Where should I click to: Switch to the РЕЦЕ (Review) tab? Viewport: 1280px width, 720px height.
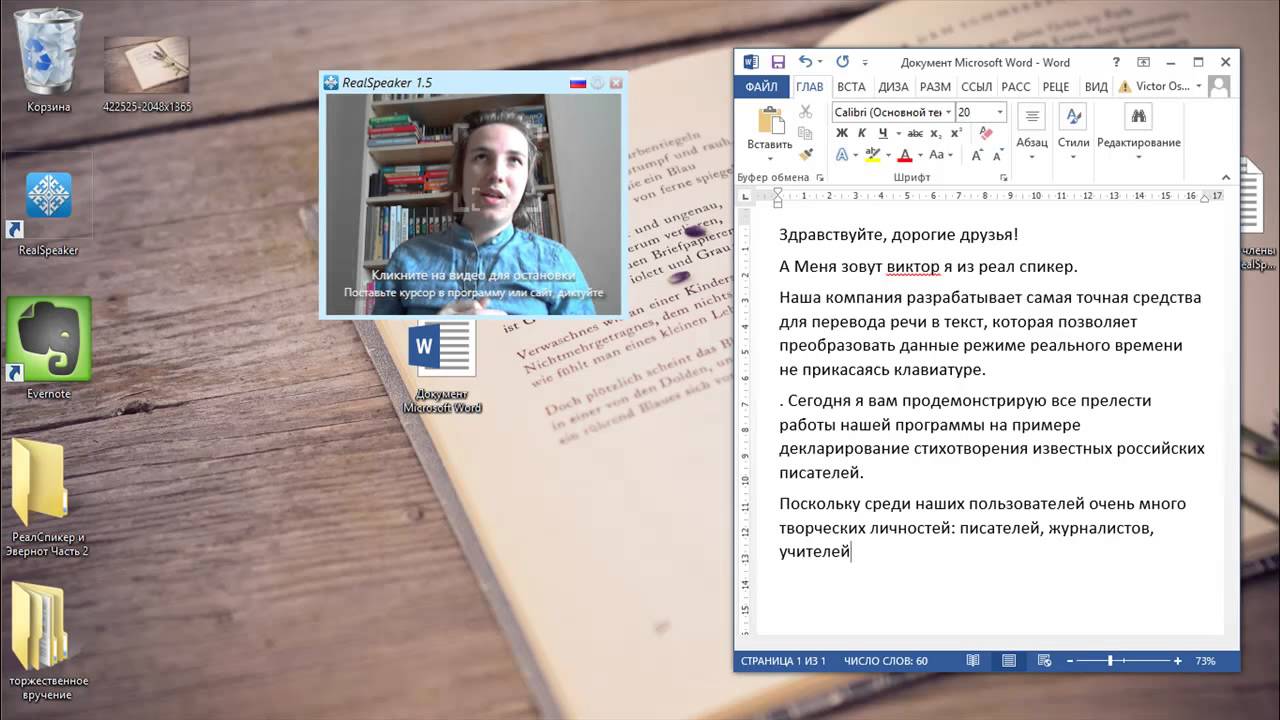point(1055,87)
